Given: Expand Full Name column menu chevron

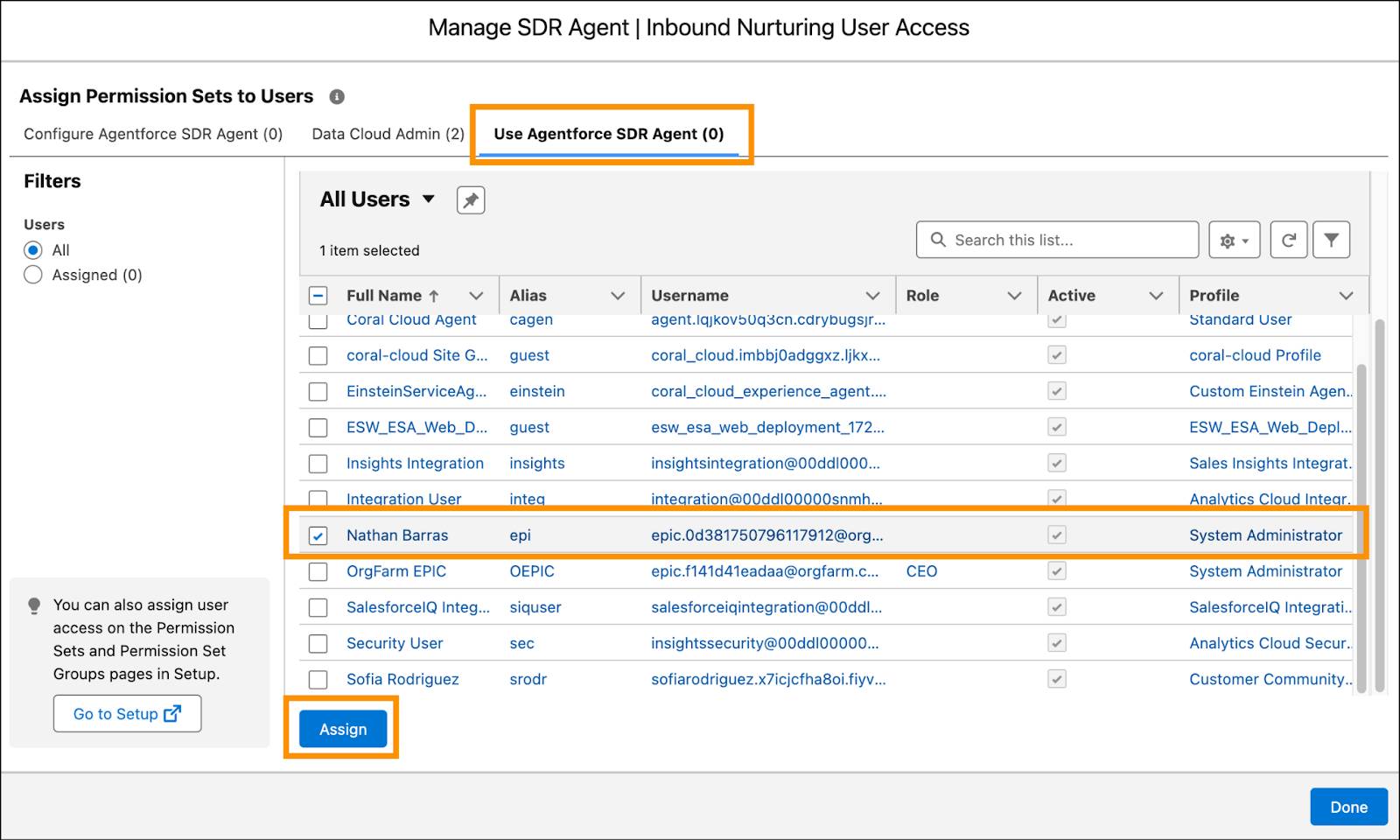Looking at the screenshot, I should pyautogui.click(x=476, y=296).
